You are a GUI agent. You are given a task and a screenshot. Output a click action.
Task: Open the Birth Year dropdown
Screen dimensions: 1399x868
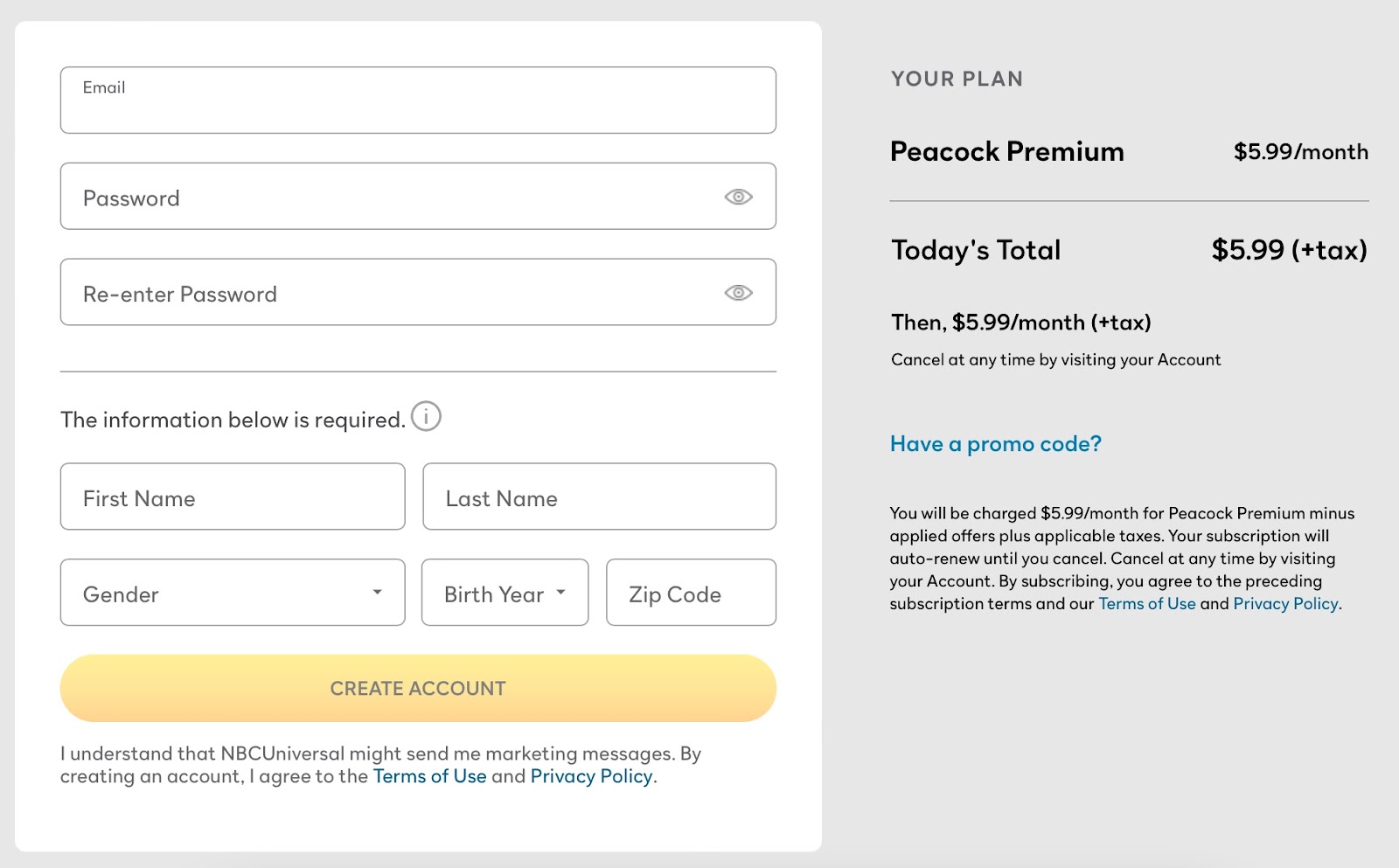(x=505, y=593)
